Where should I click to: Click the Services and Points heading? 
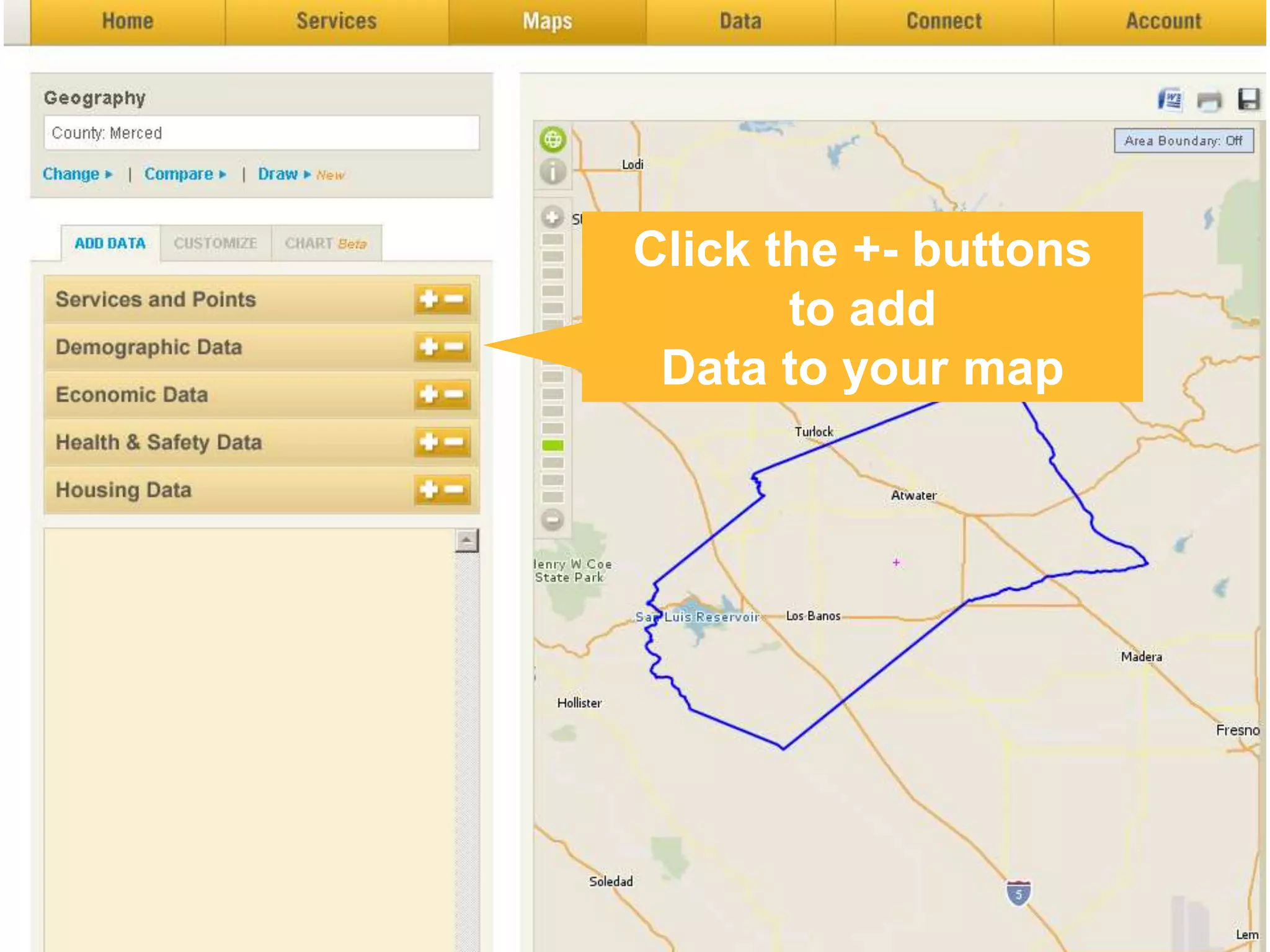(155, 299)
